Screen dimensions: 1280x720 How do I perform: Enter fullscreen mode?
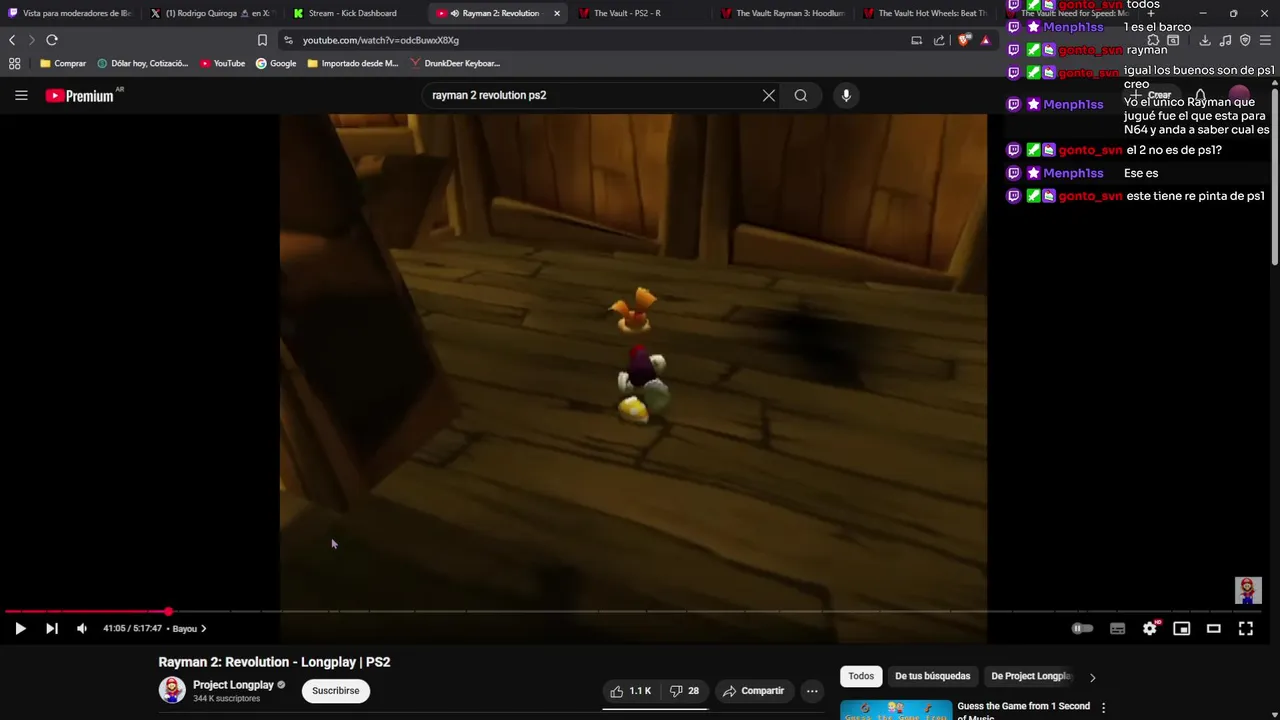tap(1246, 628)
